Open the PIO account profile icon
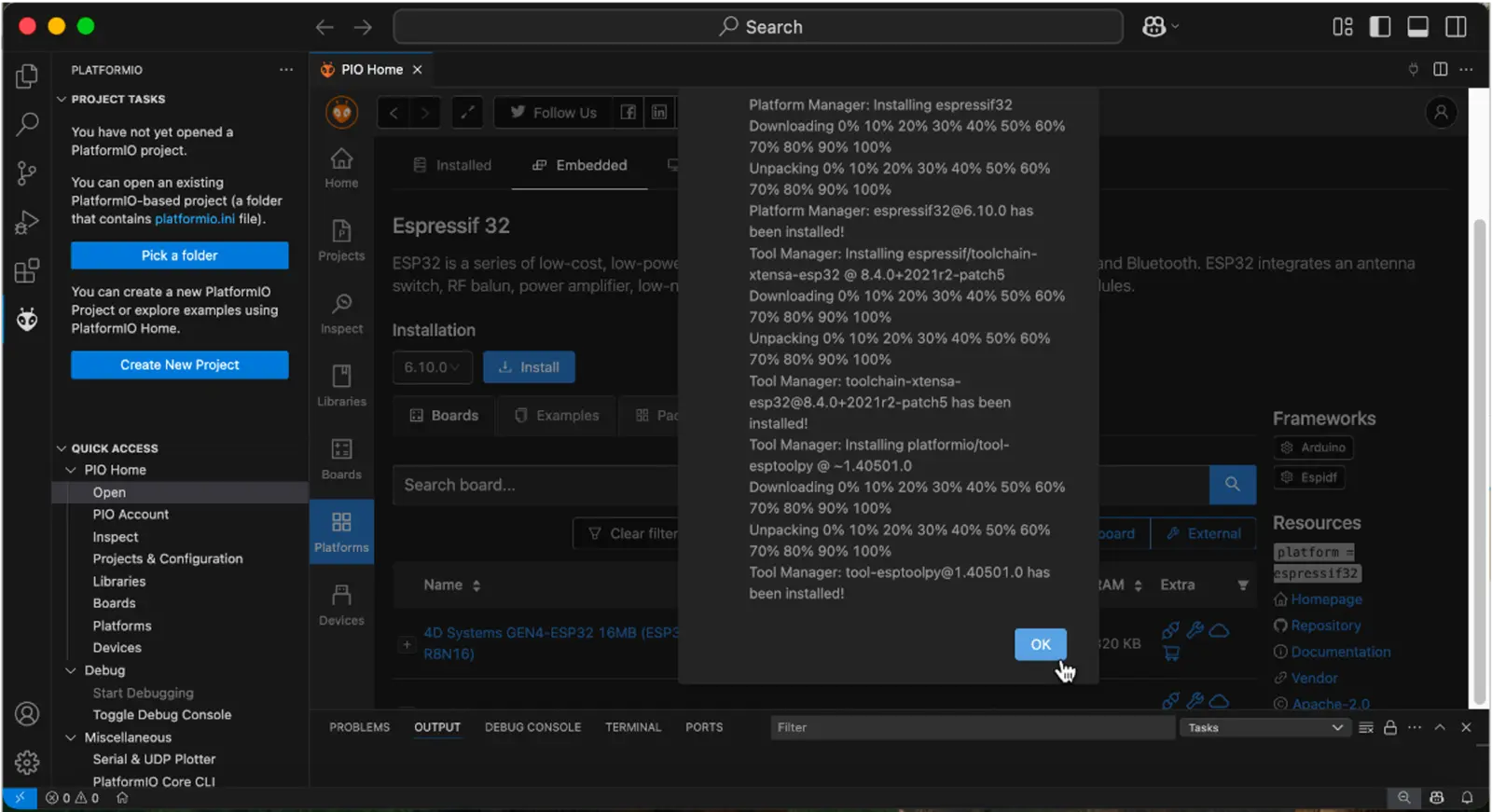The width and height of the screenshot is (1492, 812). point(1441,113)
